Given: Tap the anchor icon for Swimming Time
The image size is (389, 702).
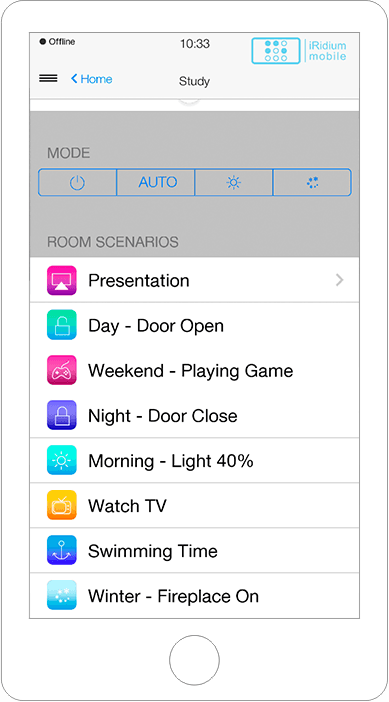Looking at the screenshot, I should [62, 550].
